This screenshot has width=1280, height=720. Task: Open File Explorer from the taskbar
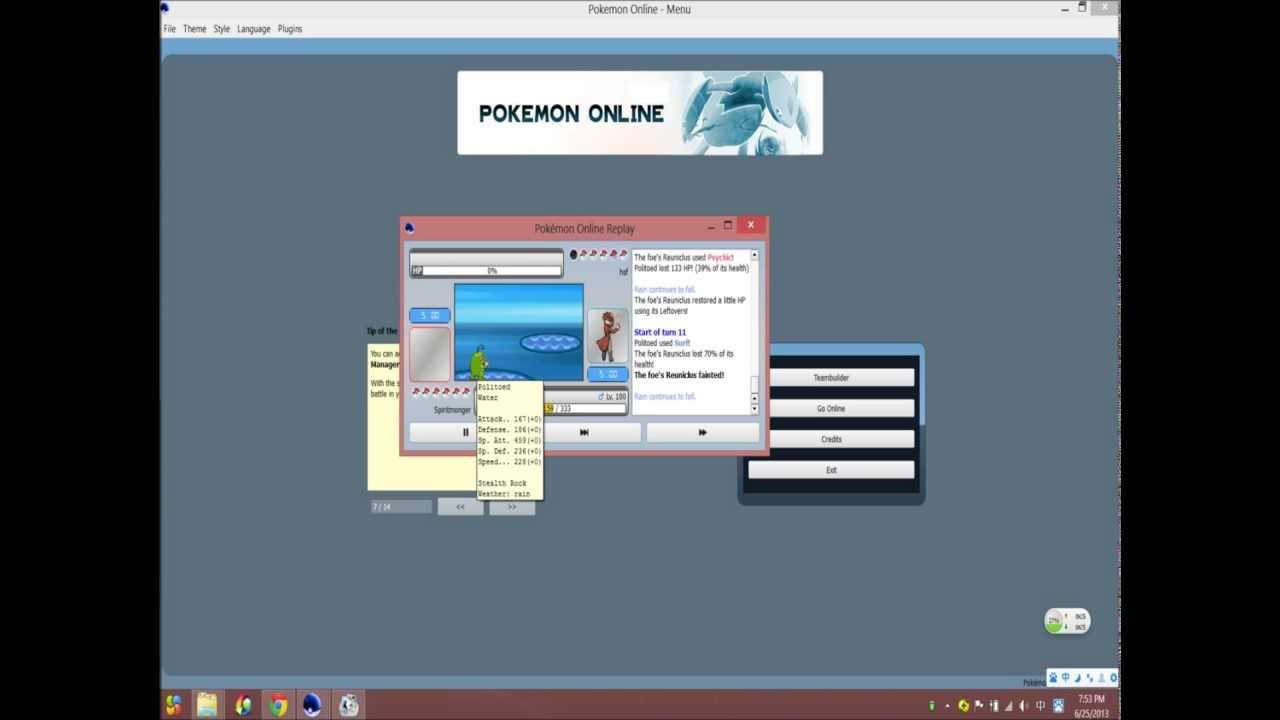(x=207, y=705)
